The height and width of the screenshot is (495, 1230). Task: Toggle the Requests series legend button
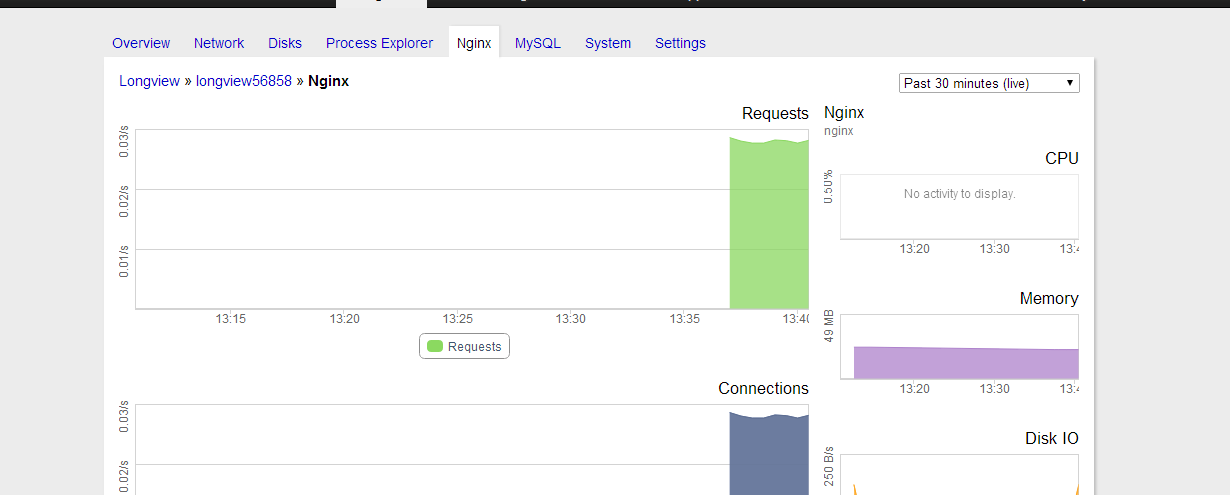pyautogui.click(x=464, y=346)
